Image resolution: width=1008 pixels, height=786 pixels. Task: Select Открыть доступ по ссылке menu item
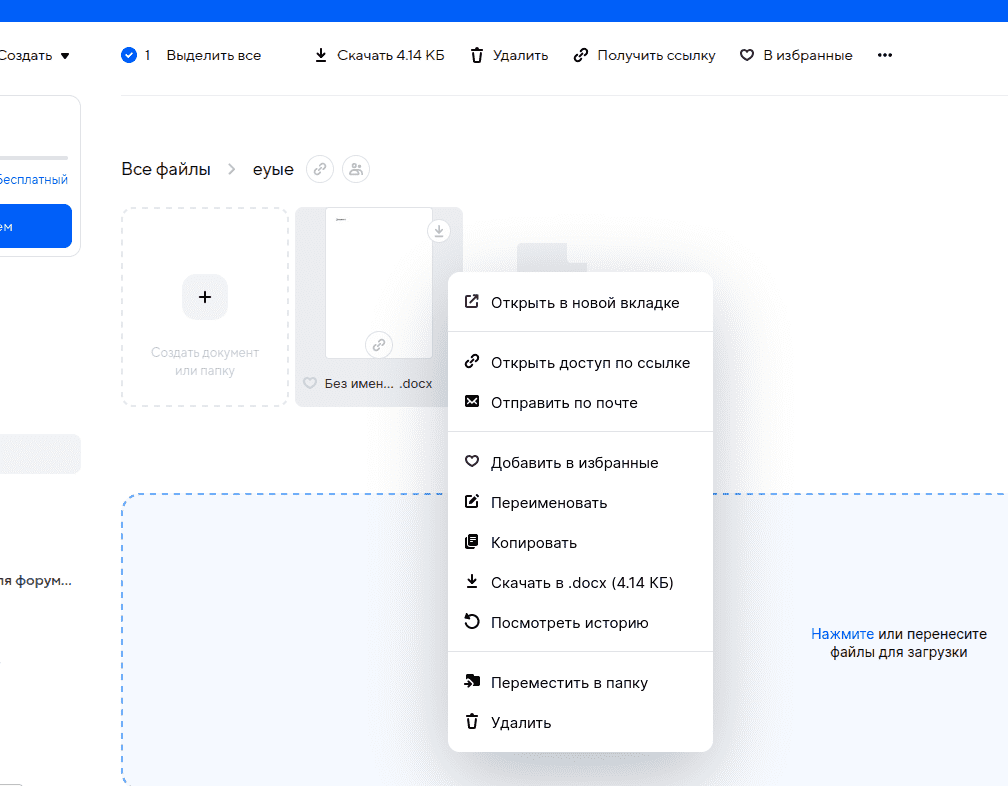click(589, 362)
